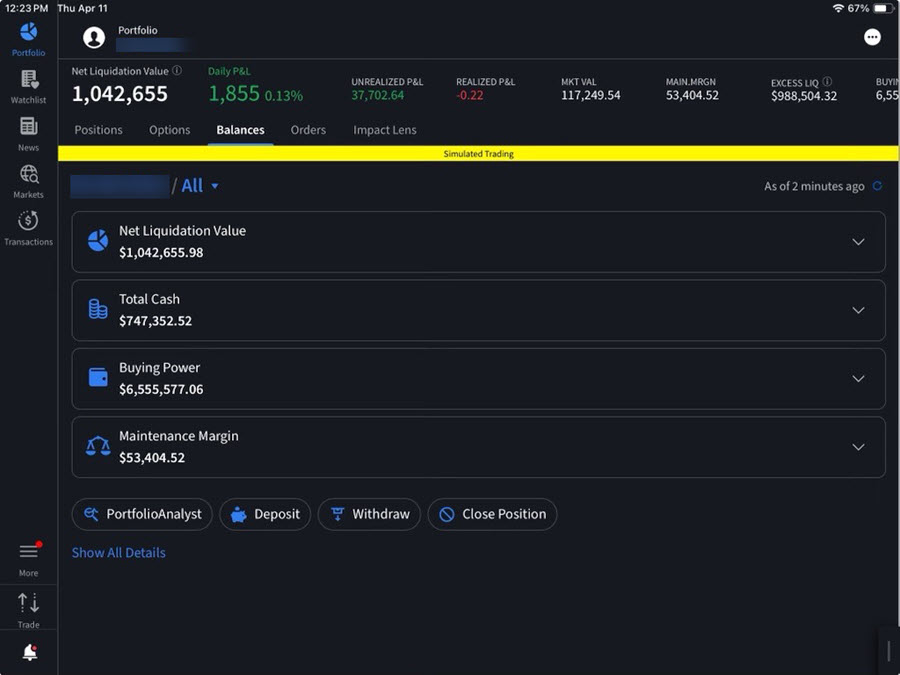Open PortfolioAnalyst button

pos(142,514)
